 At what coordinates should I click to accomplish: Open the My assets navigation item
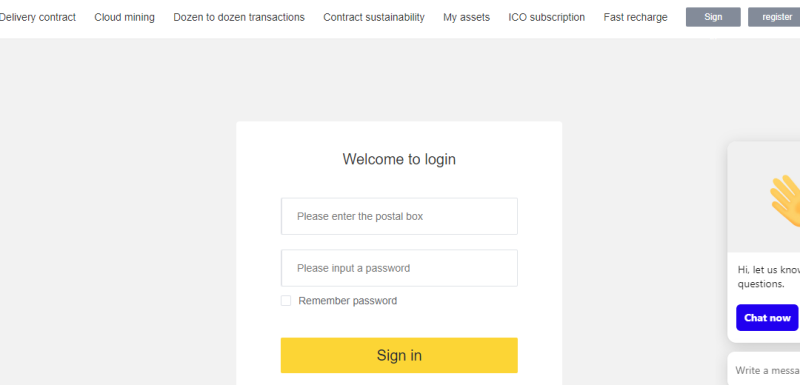pyautogui.click(x=466, y=17)
